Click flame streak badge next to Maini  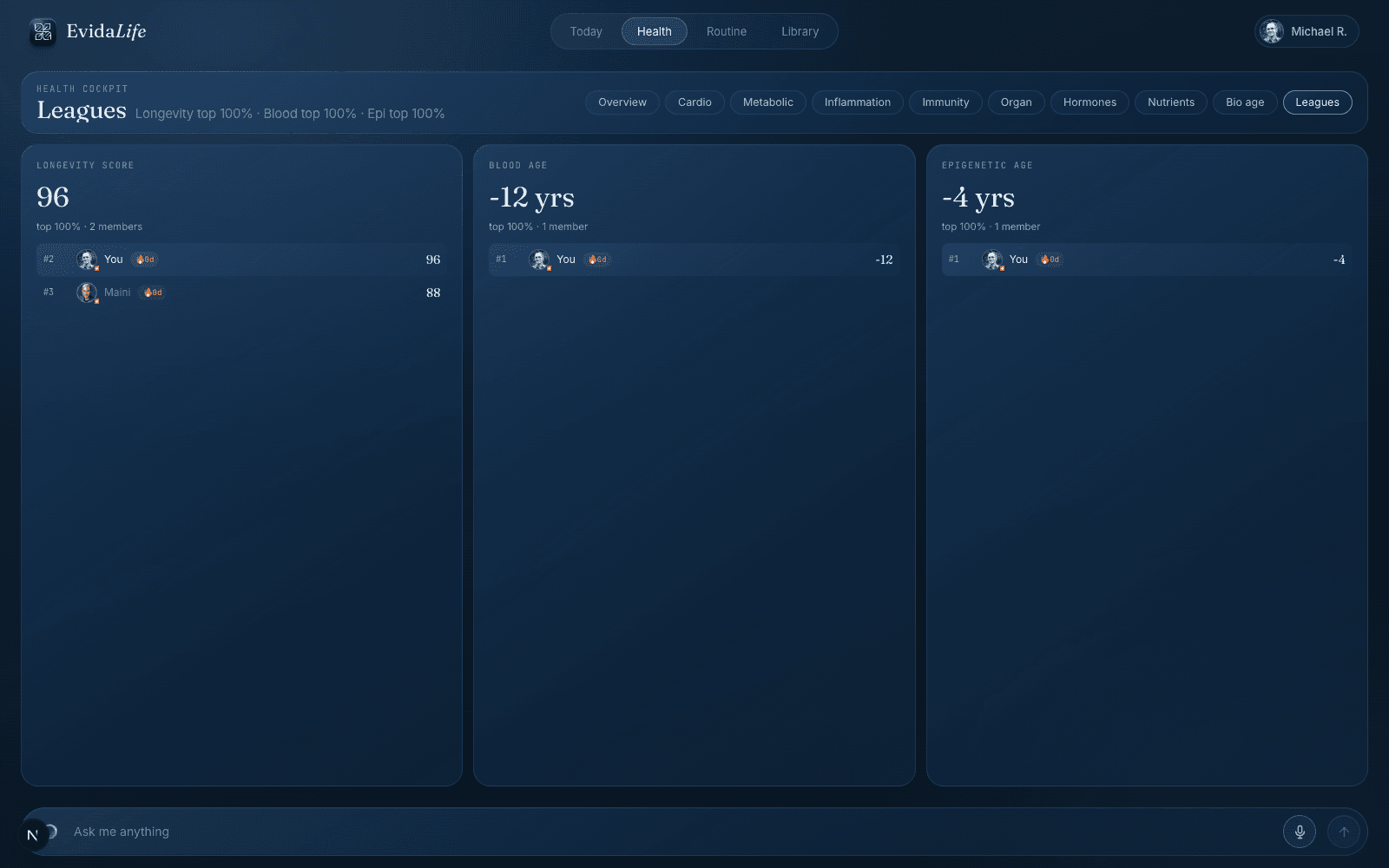coord(153,293)
